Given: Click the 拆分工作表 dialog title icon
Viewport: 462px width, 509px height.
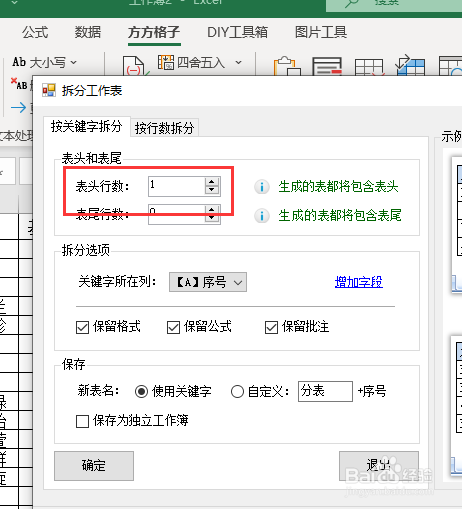Looking at the screenshot, I should [x=49, y=90].
